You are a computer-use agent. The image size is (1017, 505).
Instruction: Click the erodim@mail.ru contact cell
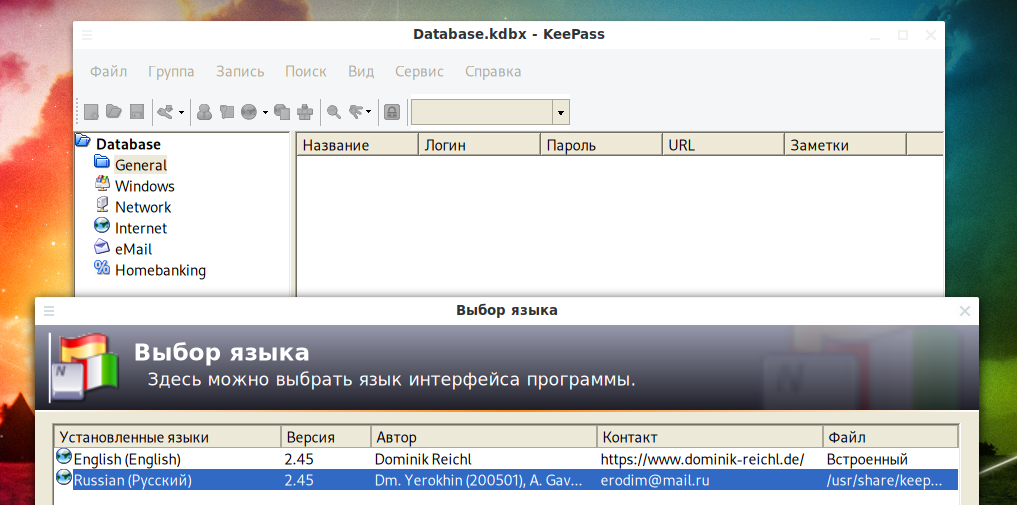654,480
